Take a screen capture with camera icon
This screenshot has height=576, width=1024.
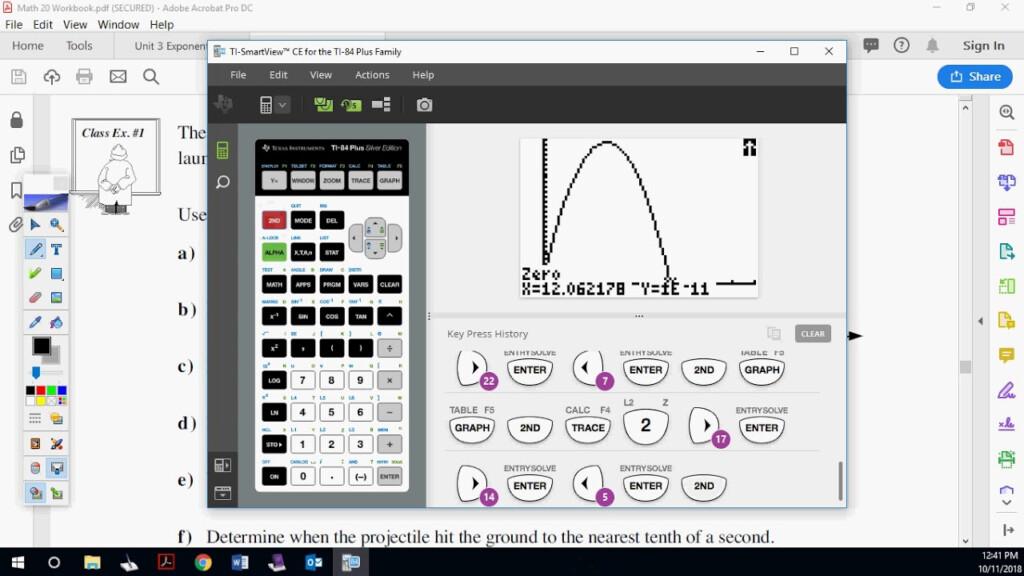424,105
